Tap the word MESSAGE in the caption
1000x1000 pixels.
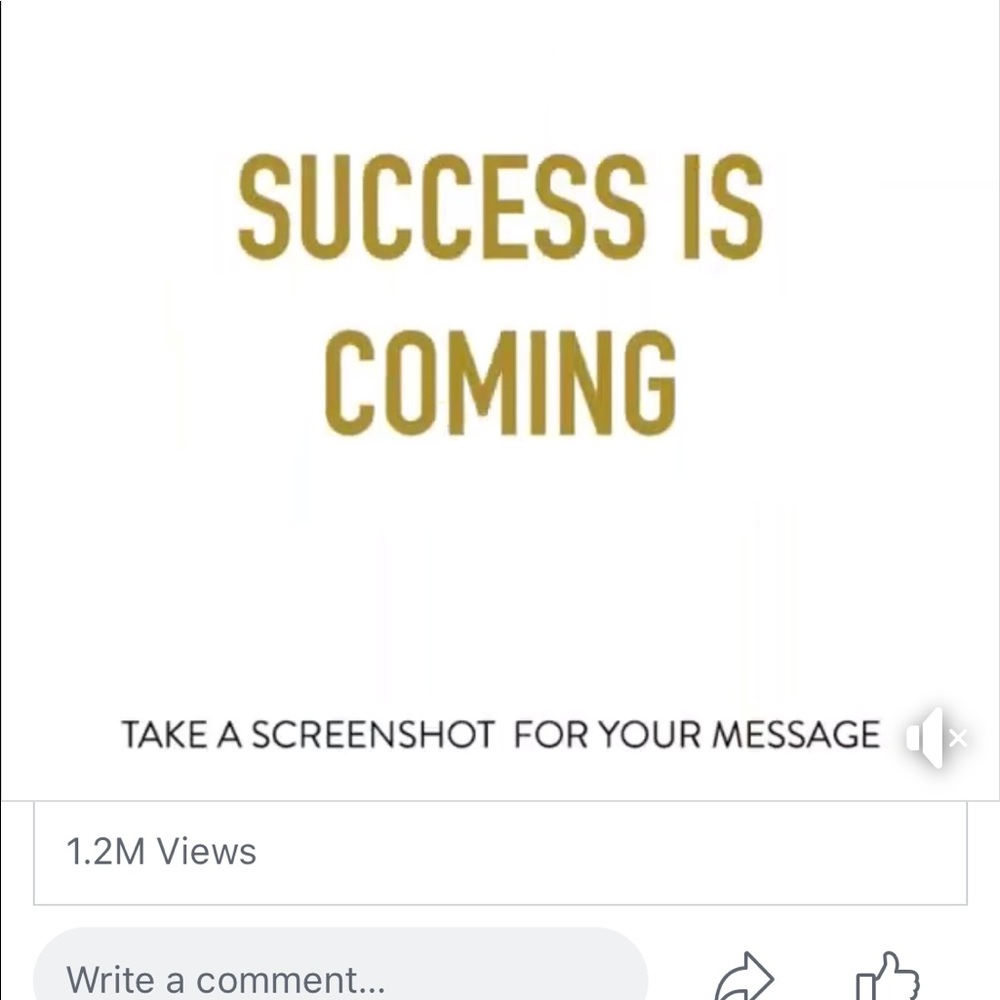pos(796,735)
